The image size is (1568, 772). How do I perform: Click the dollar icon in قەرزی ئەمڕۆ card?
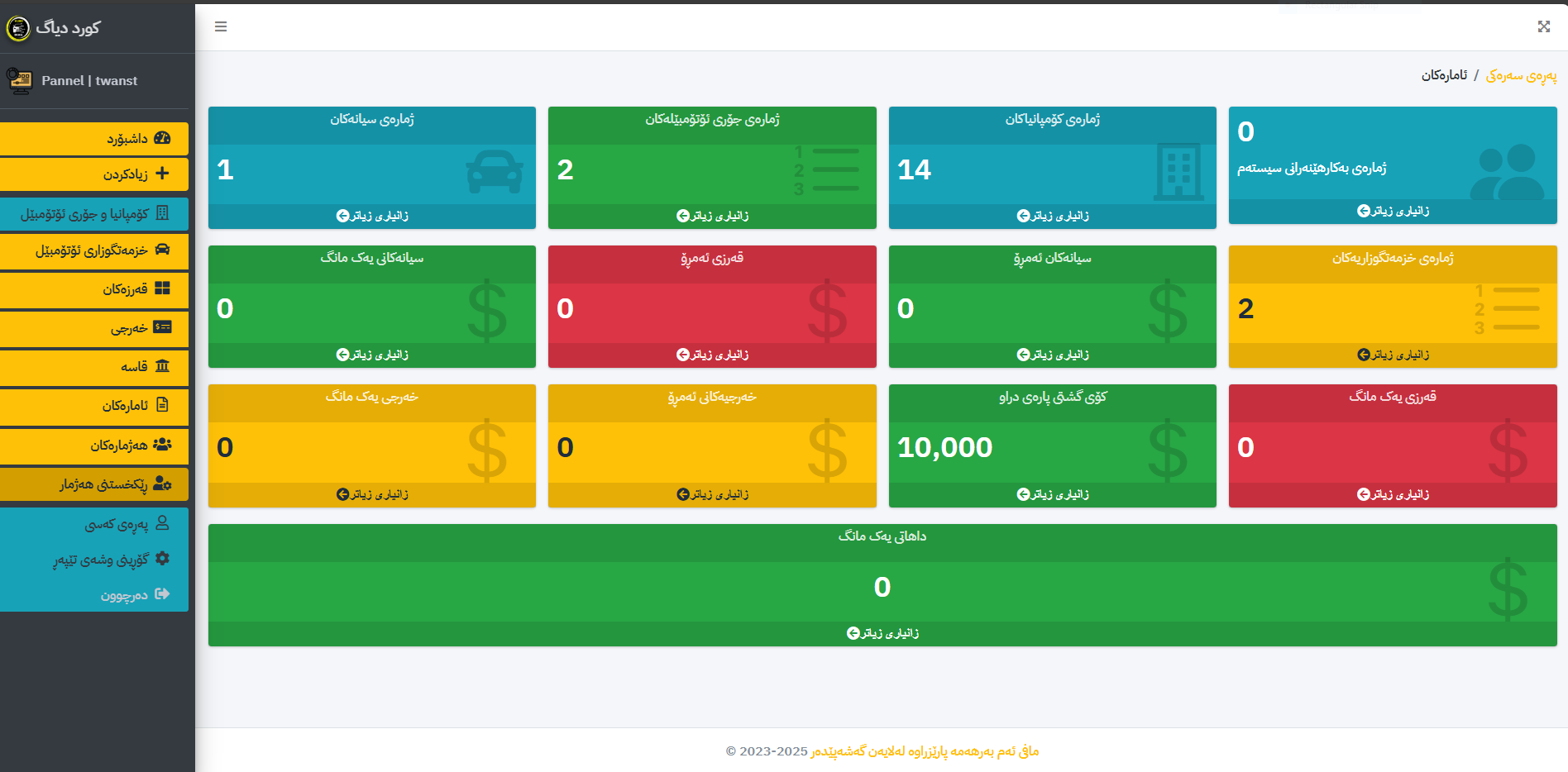tap(827, 311)
